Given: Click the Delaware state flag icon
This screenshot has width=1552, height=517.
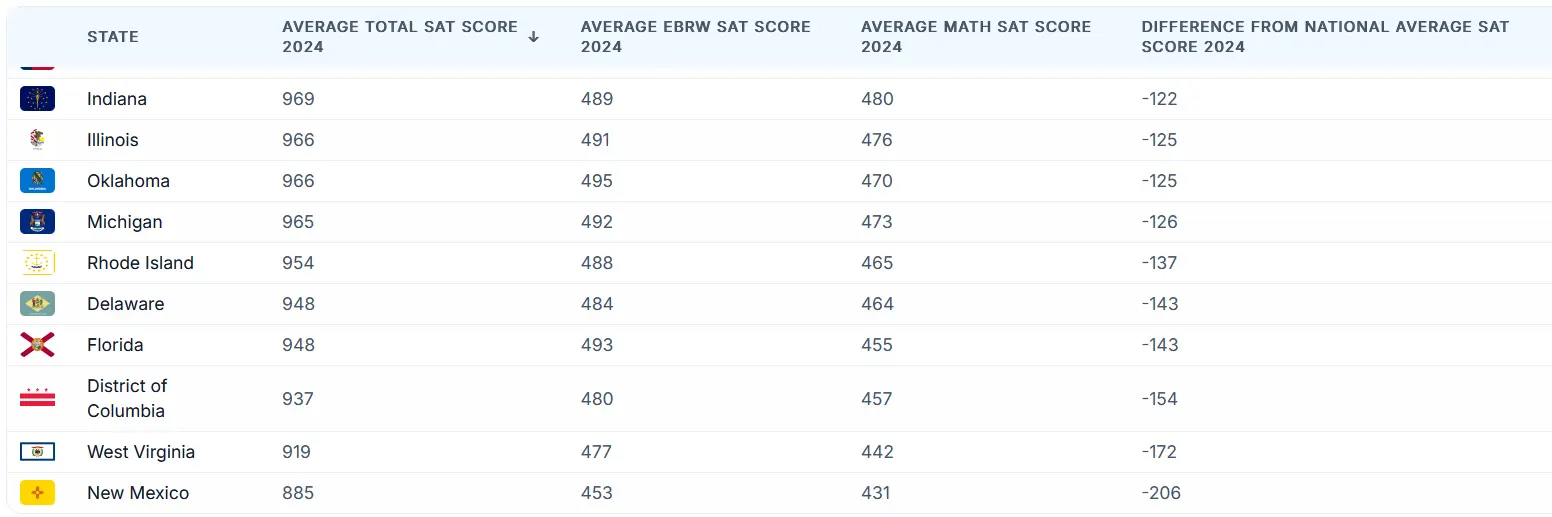Looking at the screenshot, I should (37, 304).
